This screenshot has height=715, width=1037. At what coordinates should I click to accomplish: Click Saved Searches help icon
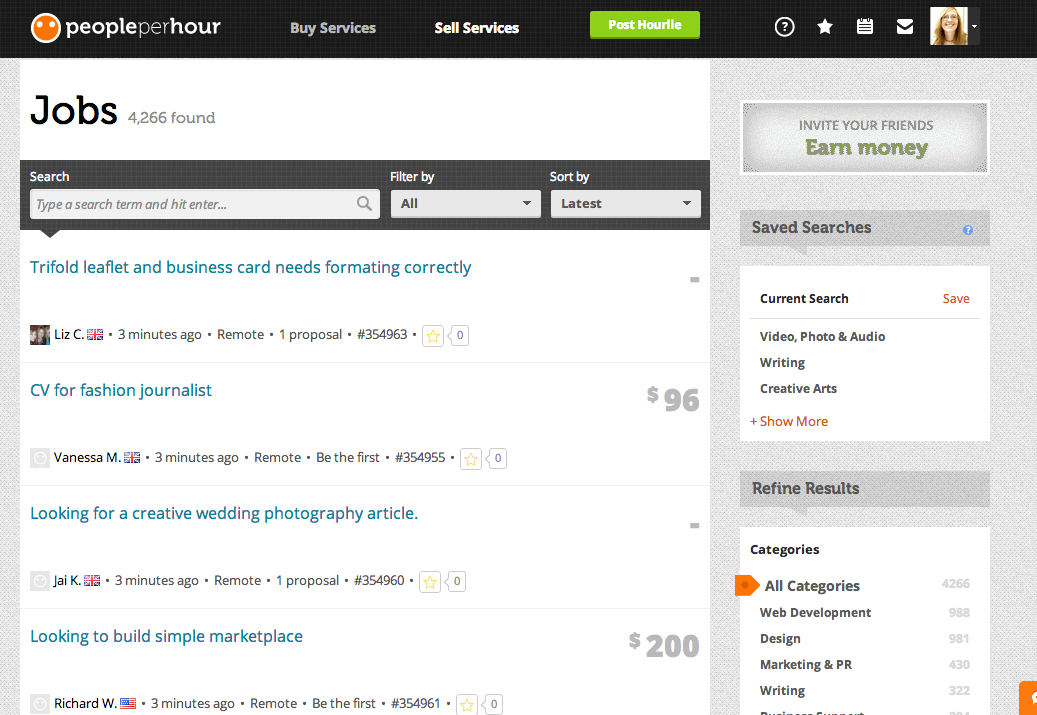coord(968,230)
